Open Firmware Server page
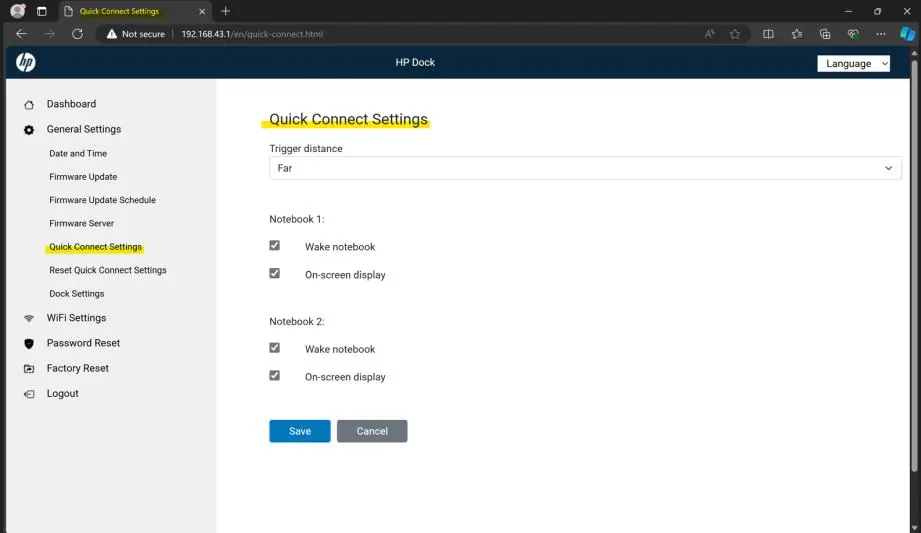 82,224
